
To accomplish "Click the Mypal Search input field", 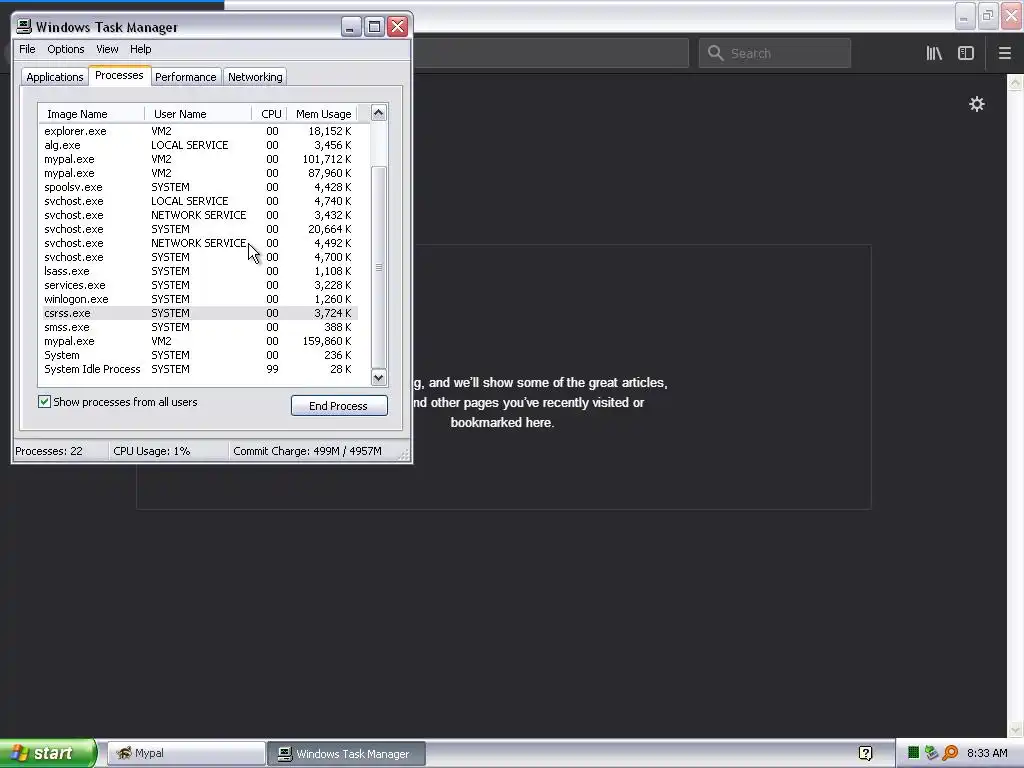I will (x=775, y=53).
